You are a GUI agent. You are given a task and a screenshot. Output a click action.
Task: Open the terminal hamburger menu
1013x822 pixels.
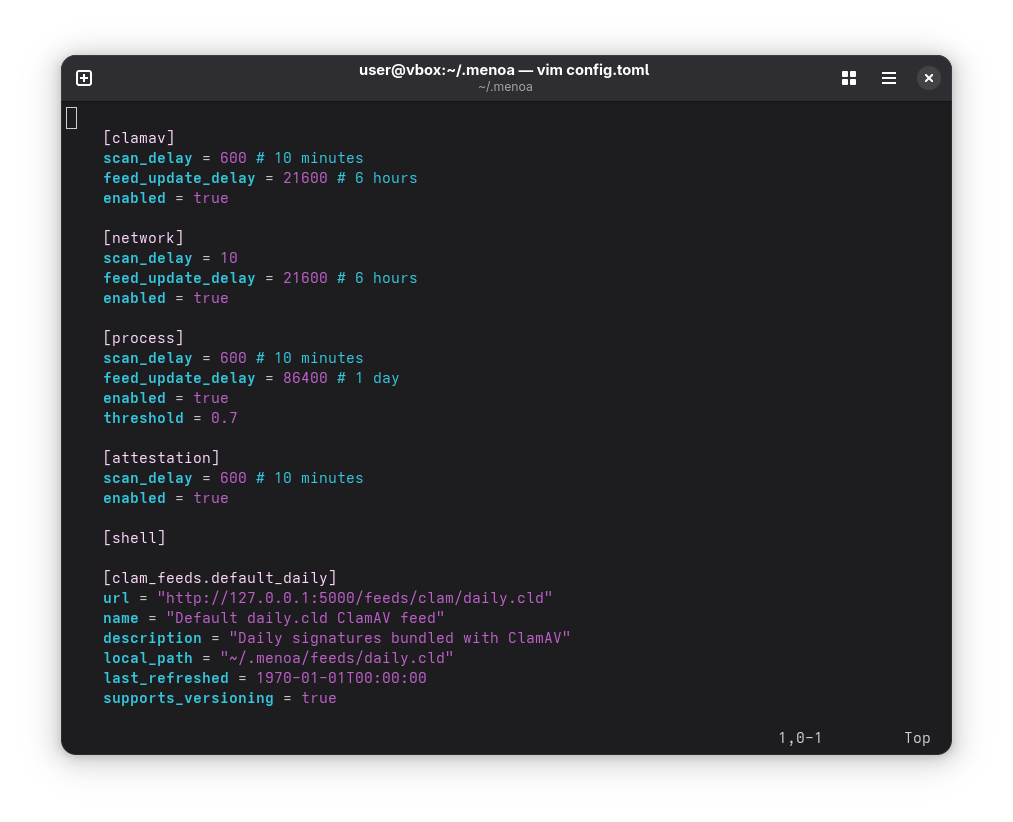pyautogui.click(x=889, y=78)
